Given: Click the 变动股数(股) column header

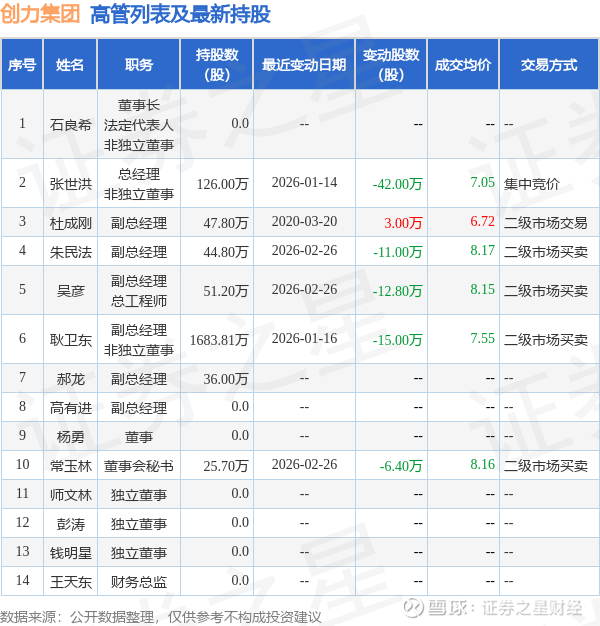Looking at the screenshot, I should coord(391,64).
